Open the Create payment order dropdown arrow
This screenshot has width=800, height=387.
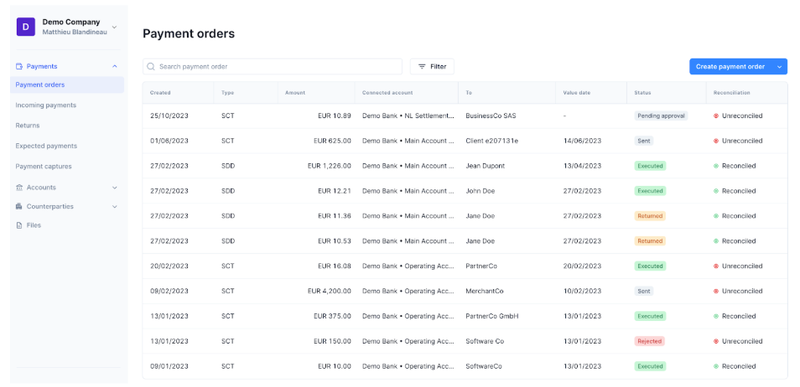pos(780,66)
